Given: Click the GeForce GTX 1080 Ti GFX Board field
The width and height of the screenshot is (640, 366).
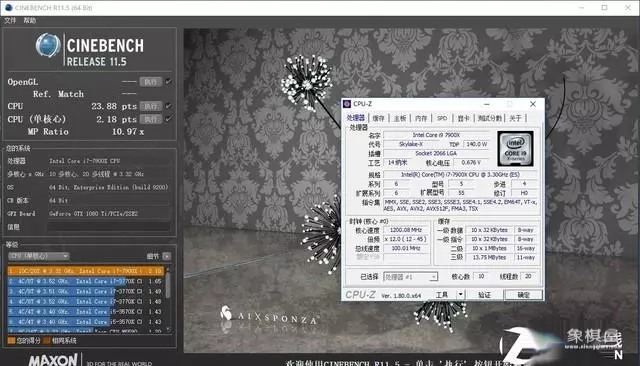Looking at the screenshot, I should pos(109,213).
